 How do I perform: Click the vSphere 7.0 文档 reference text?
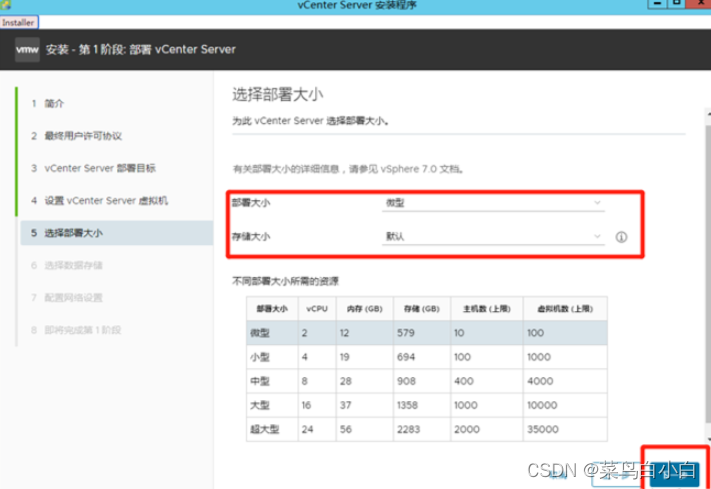pyautogui.click(x=420, y=169)
